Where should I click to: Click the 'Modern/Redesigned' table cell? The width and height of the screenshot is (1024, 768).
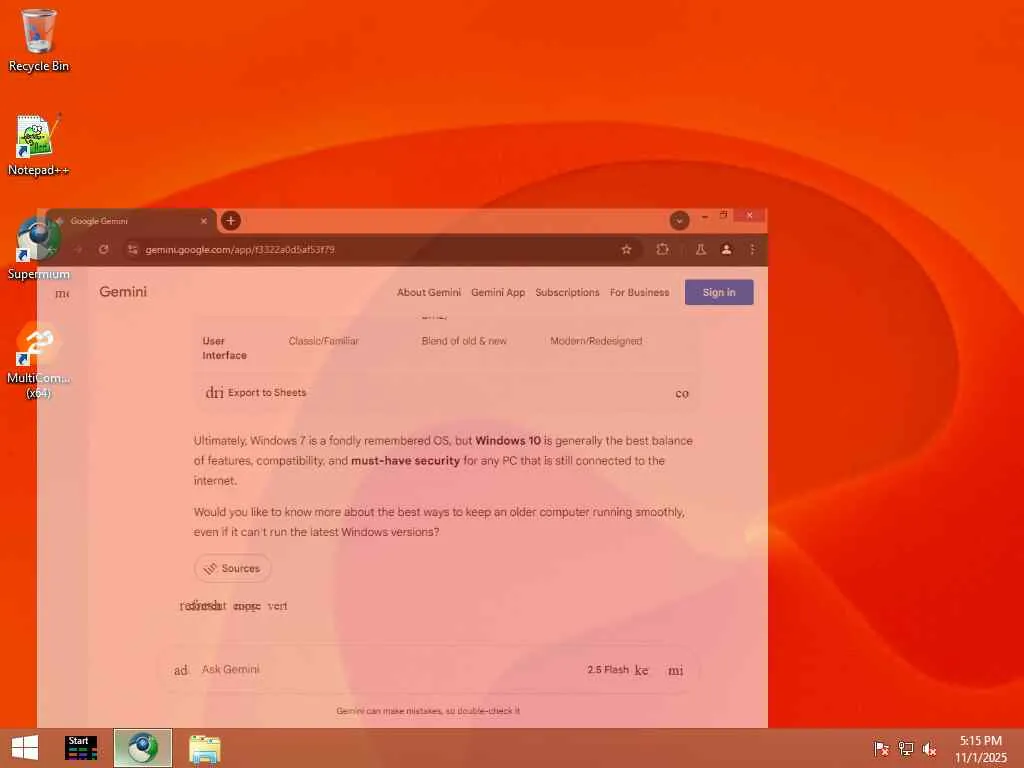pos(596,341)
